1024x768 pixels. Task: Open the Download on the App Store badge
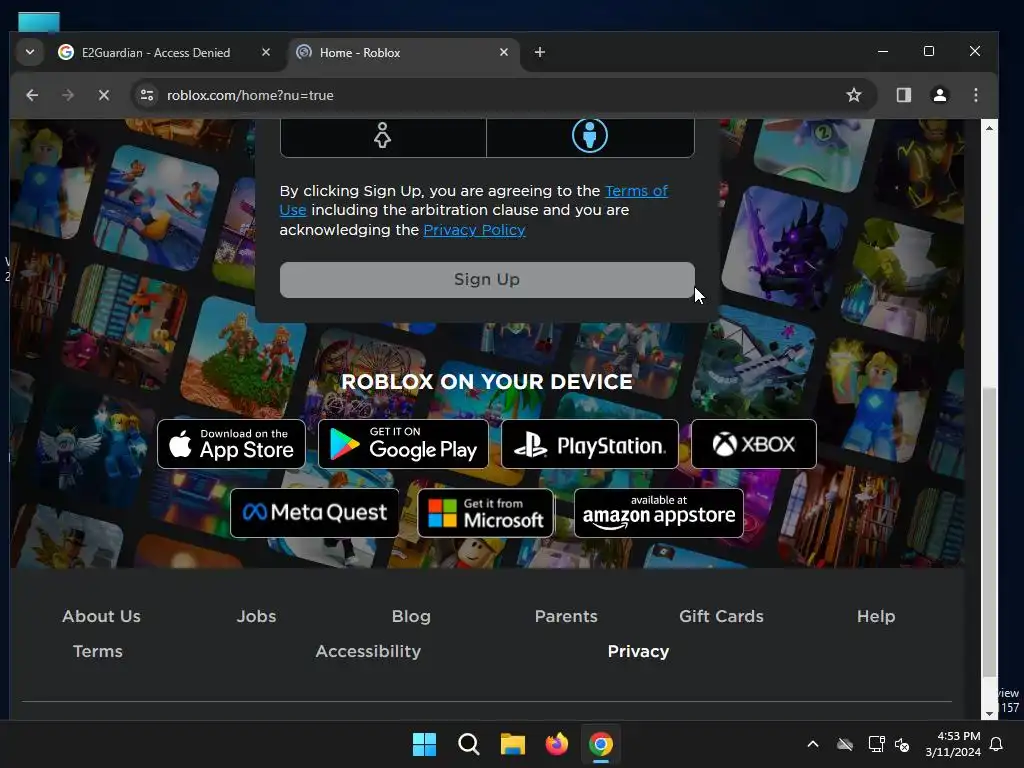(x=231, y=444)
